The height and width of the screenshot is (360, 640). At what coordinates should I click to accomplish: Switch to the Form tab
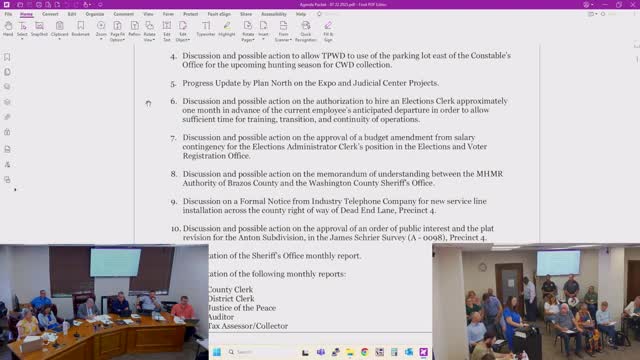[x=168, y=14]
